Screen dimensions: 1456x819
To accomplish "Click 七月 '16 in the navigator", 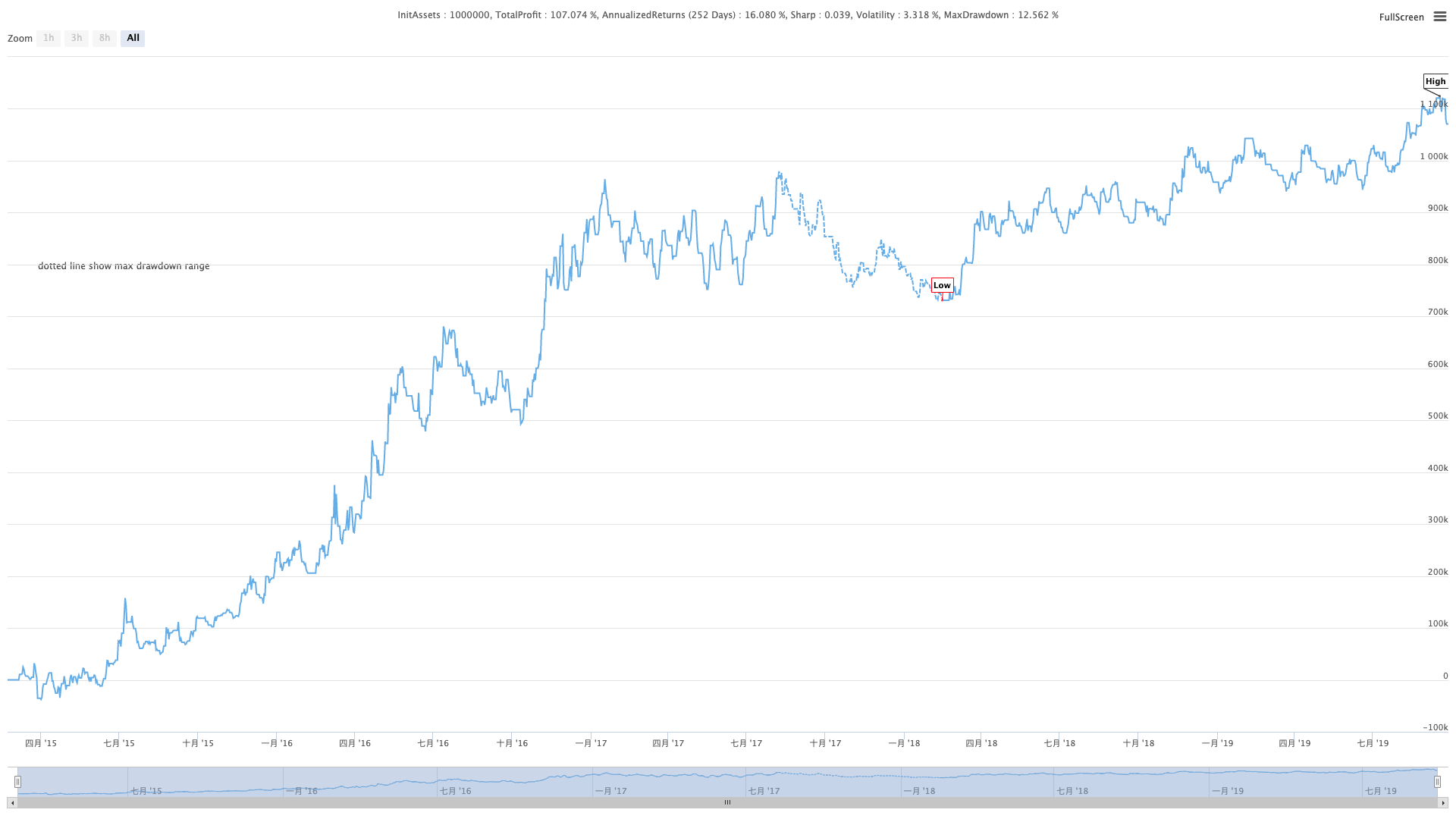I will pyautogui.click(x=455, y=791).
